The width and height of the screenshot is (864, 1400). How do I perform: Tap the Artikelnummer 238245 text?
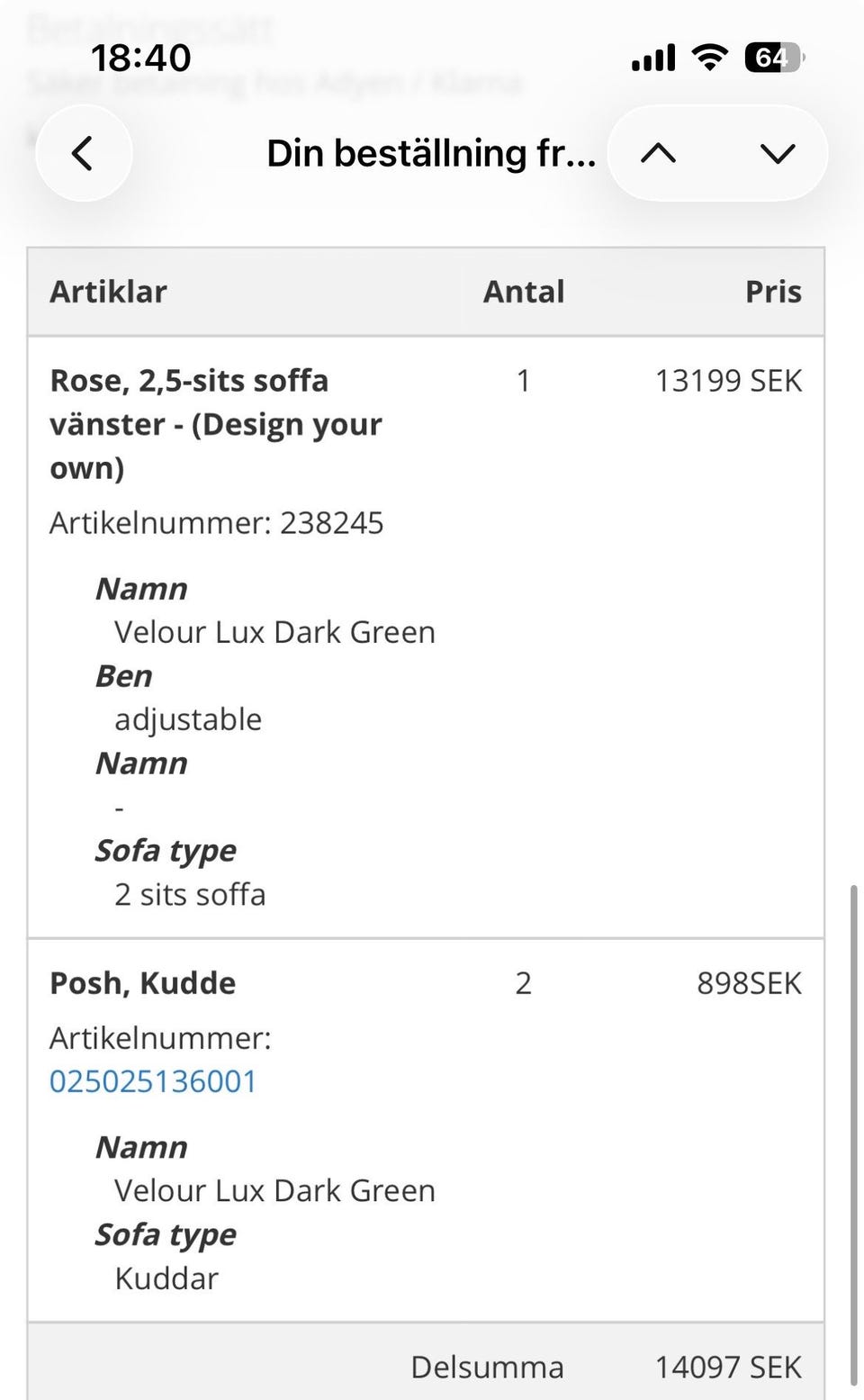pos(216,522)
